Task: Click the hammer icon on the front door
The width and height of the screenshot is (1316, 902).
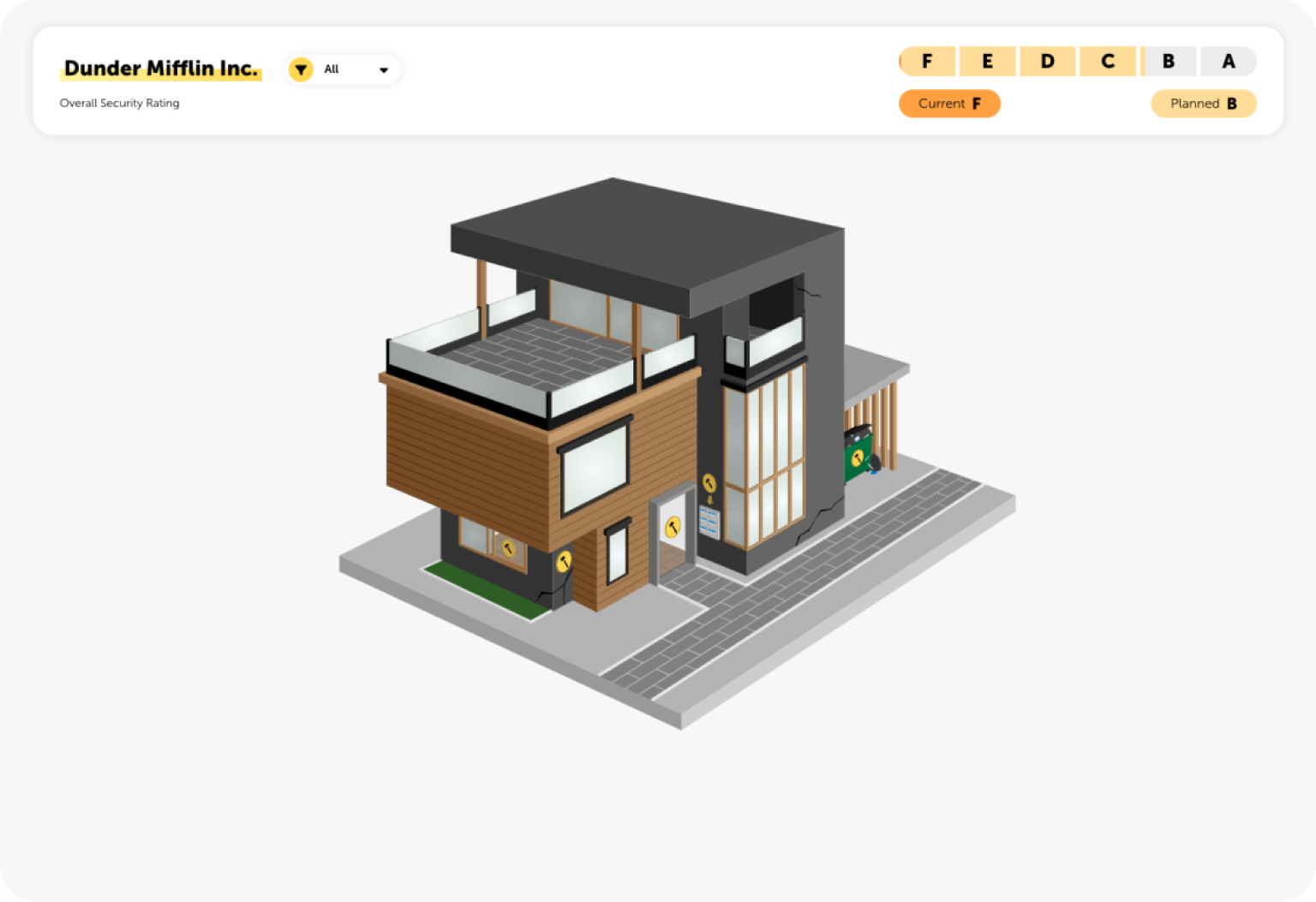Action: coord(673,527)
